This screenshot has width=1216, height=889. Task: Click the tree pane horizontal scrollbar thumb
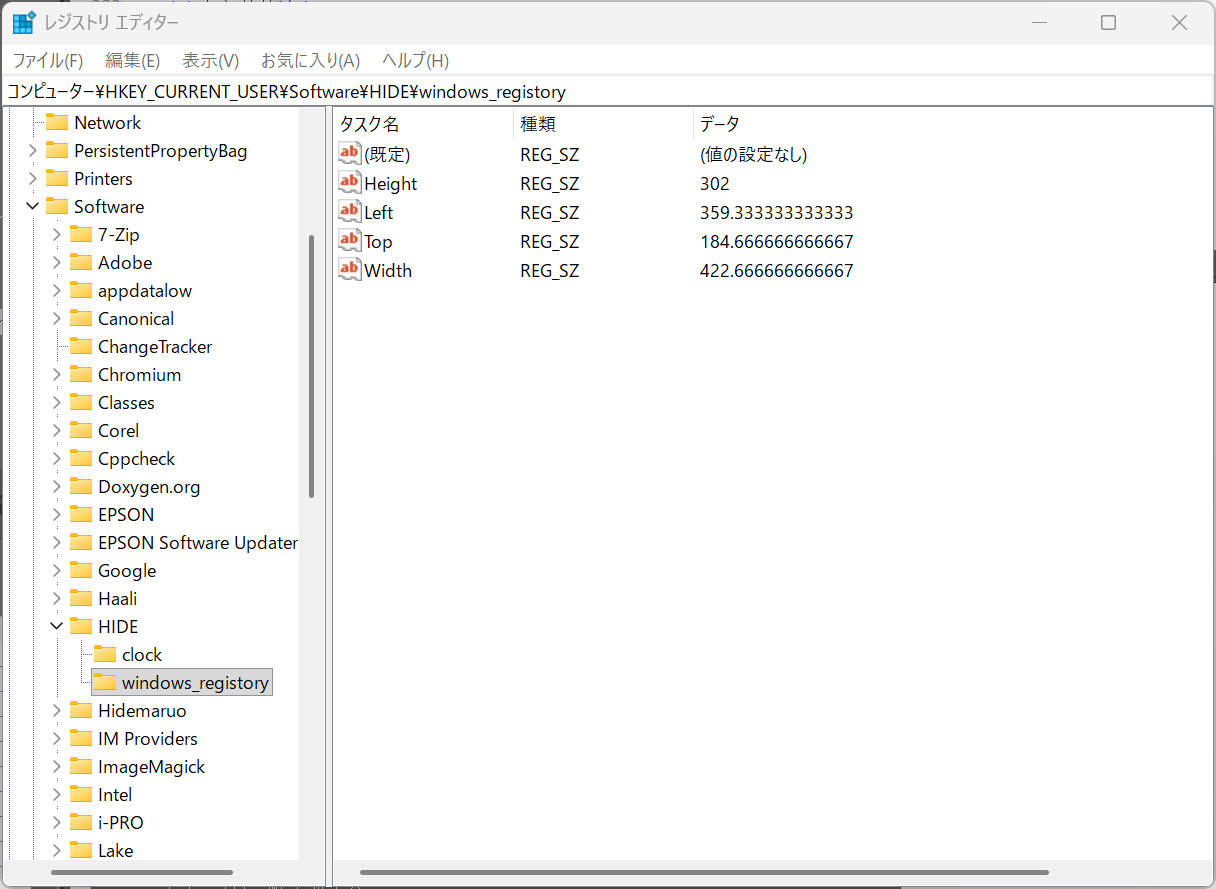click(143, 873)
